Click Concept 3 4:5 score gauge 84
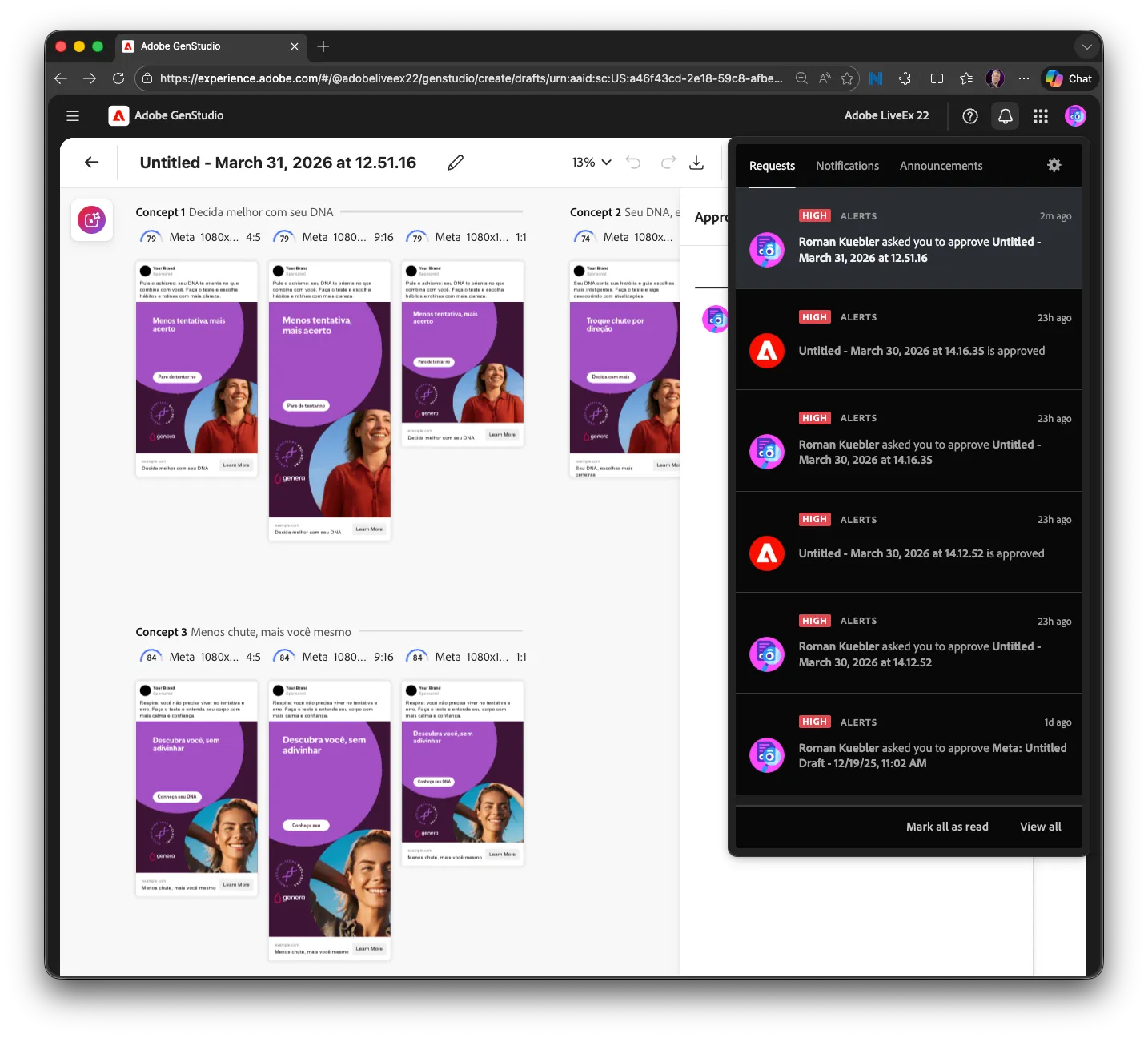1148x1038 pixels. (151, 658)
